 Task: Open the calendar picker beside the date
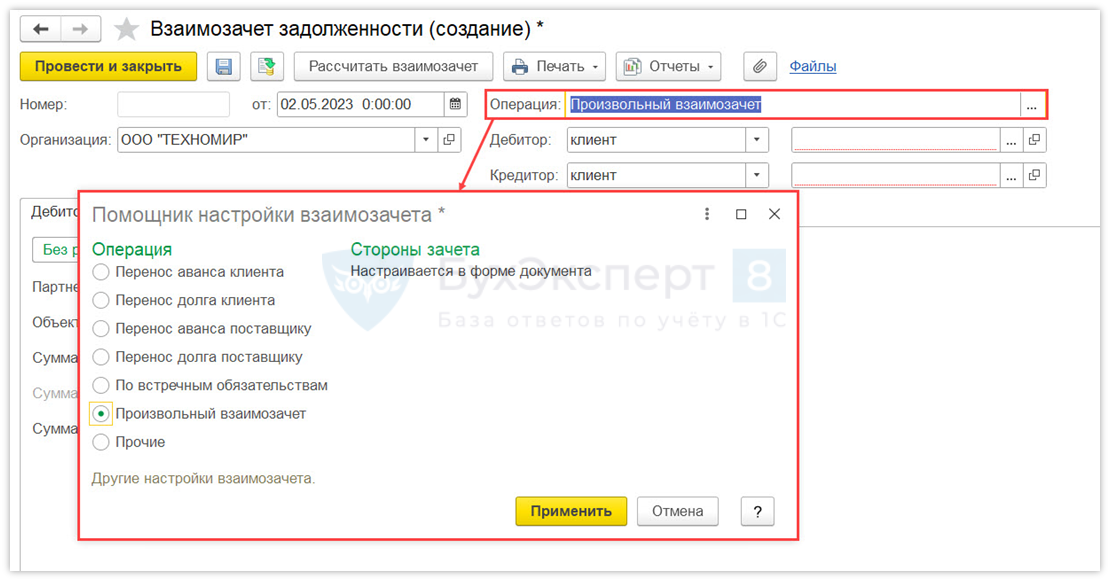tap(455, 104)
